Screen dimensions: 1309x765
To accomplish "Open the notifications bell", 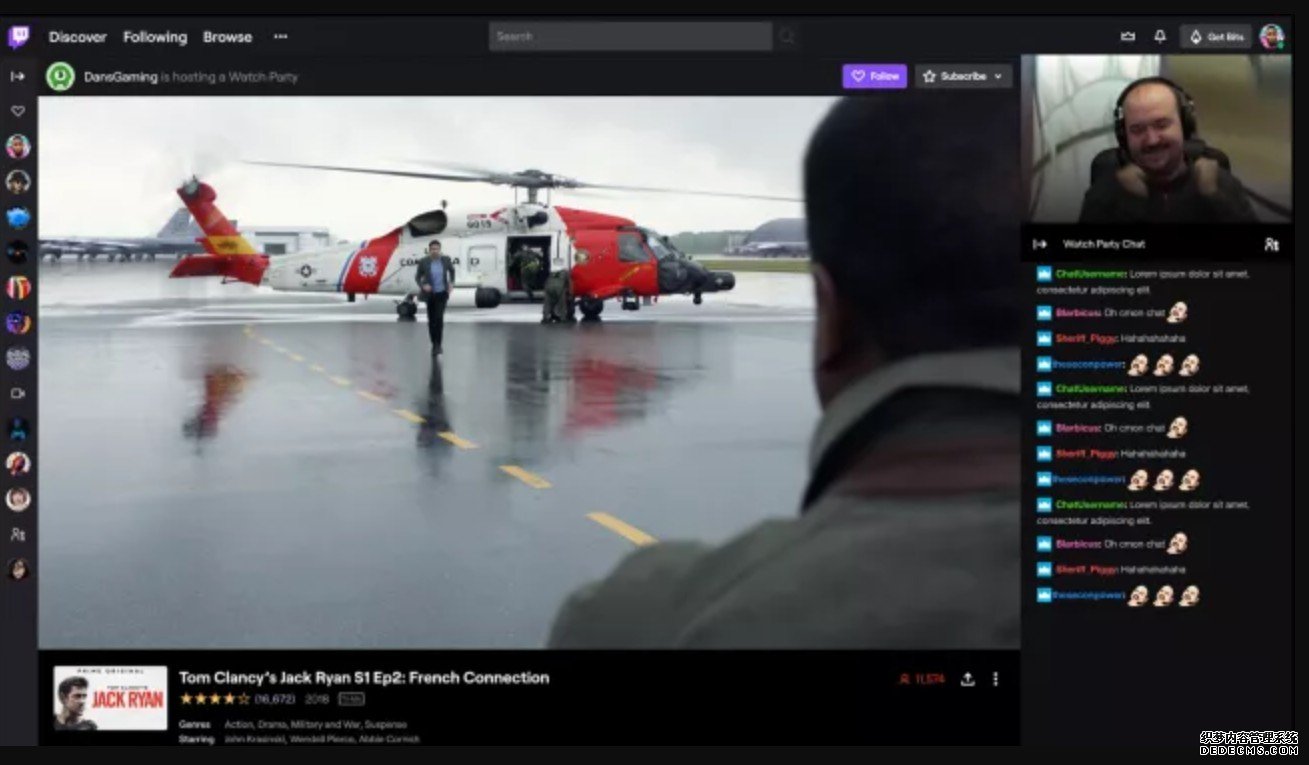I will [1160, 37].
